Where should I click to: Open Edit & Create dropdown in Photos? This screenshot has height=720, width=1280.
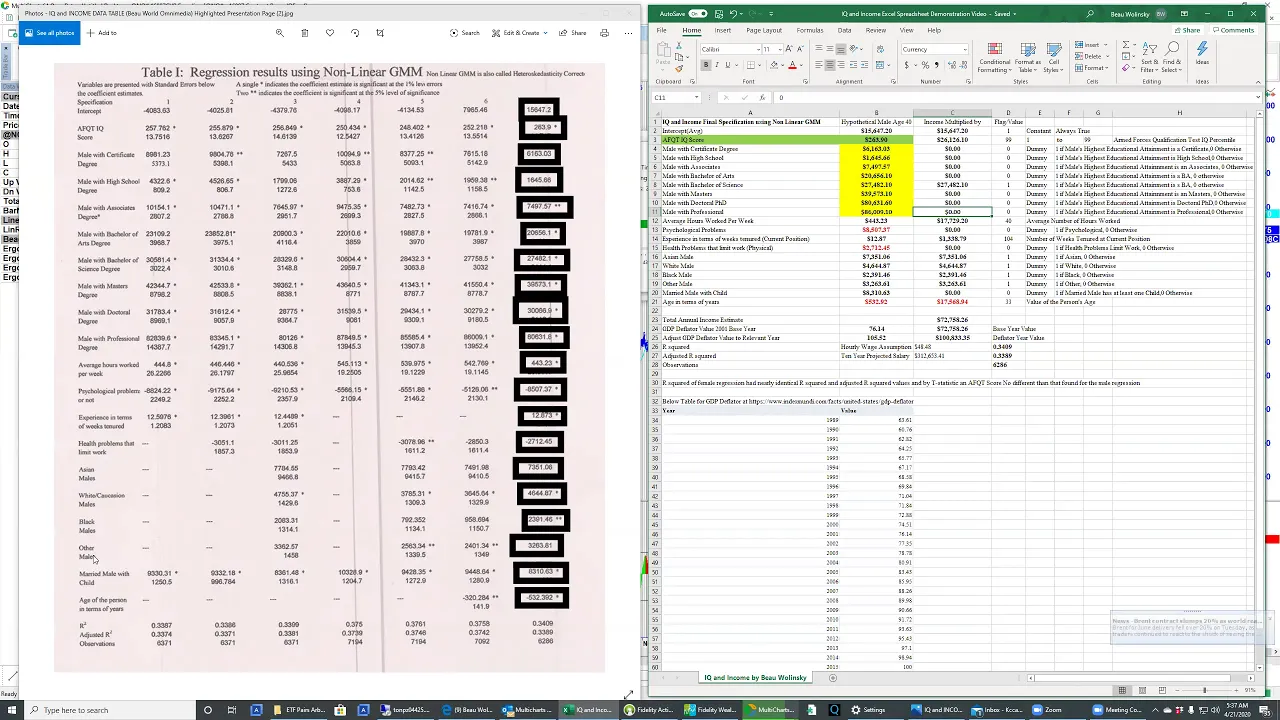pyautogui.click(x=520, y=33)
